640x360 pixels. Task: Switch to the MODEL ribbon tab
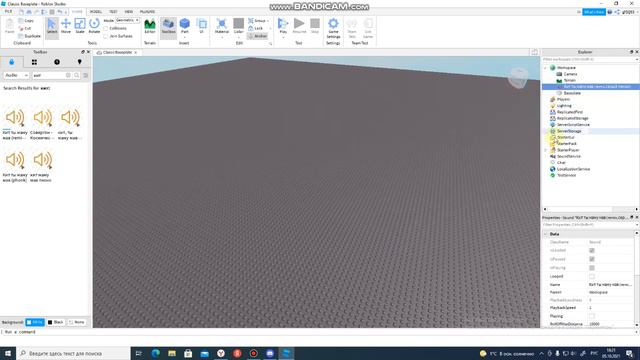coord(96,11)
